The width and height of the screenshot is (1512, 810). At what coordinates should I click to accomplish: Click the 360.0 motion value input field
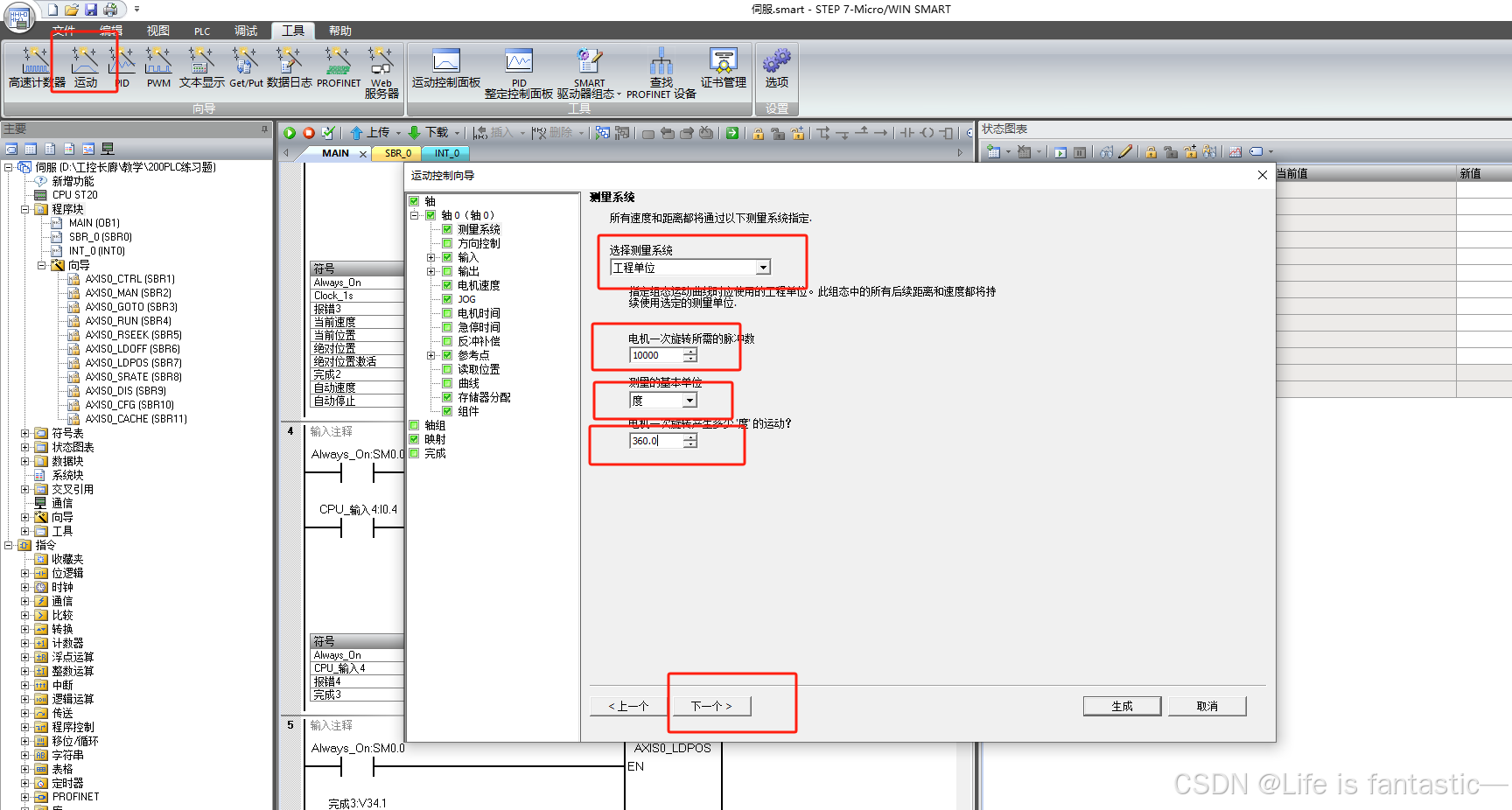pyautogui.click(x=652, y=441)
